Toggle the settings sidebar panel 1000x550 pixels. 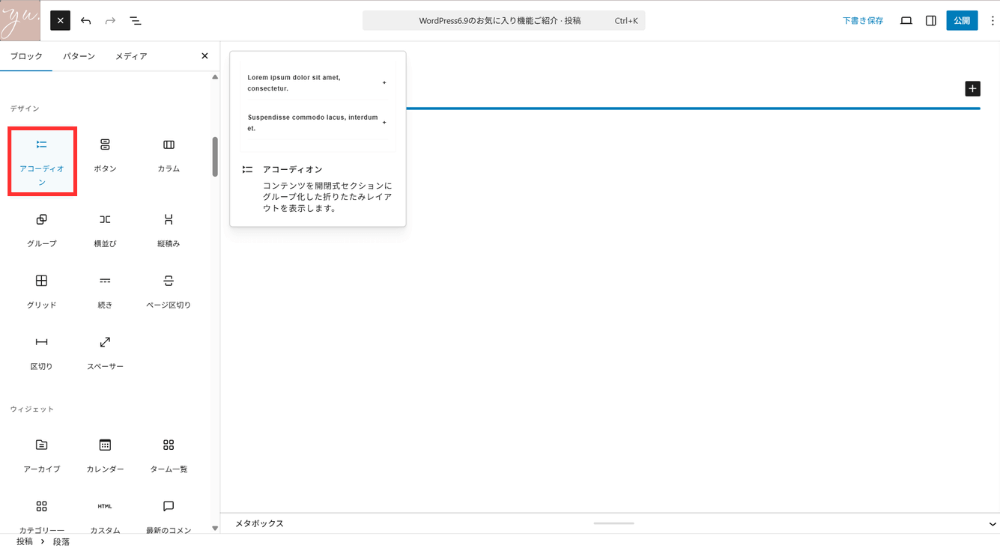[931, 21]
